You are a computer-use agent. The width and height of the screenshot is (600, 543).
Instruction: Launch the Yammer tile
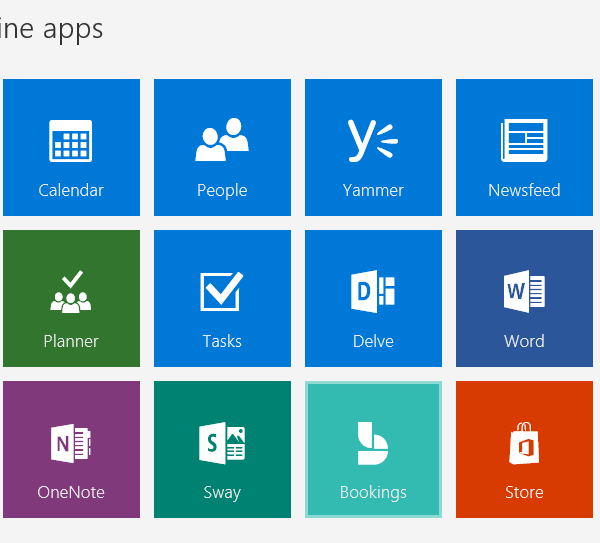tap(373, 147)
